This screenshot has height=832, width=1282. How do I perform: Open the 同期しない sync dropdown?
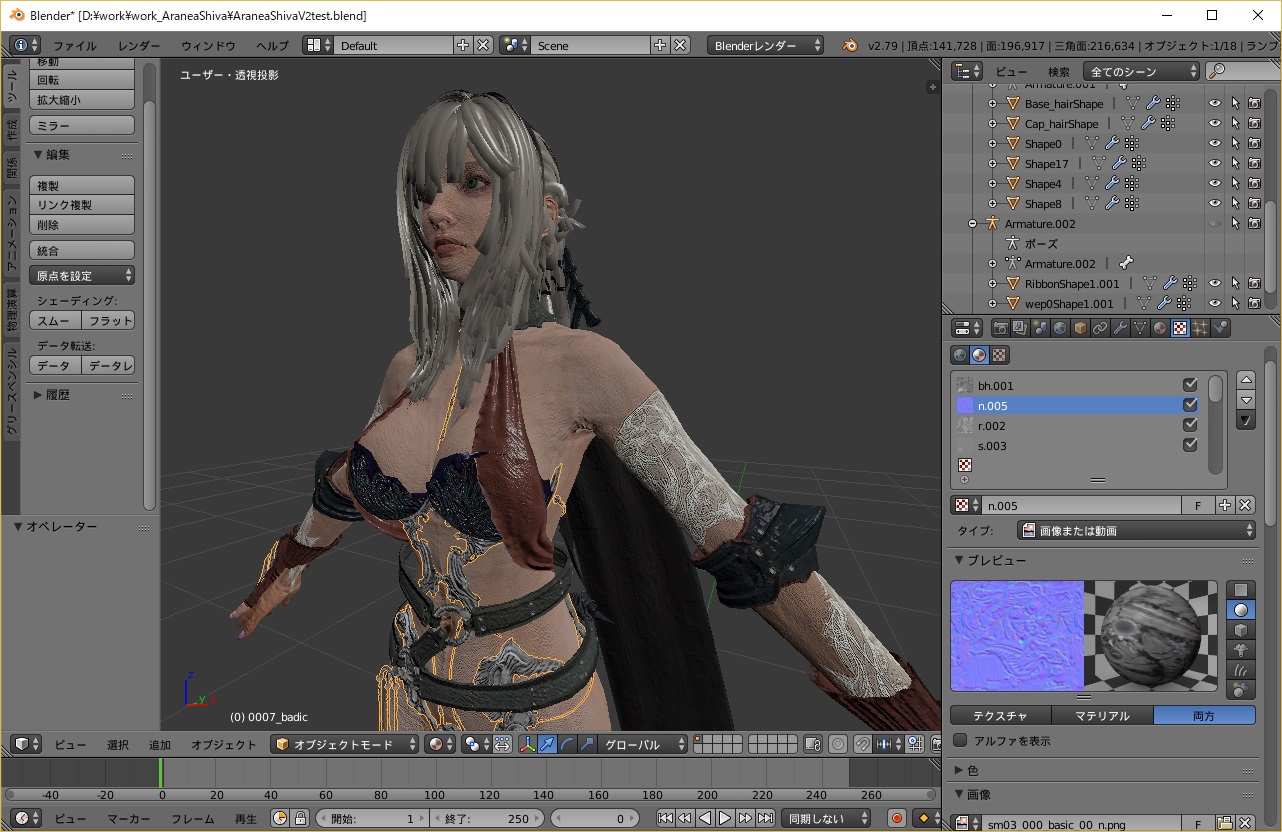[826, 818]
